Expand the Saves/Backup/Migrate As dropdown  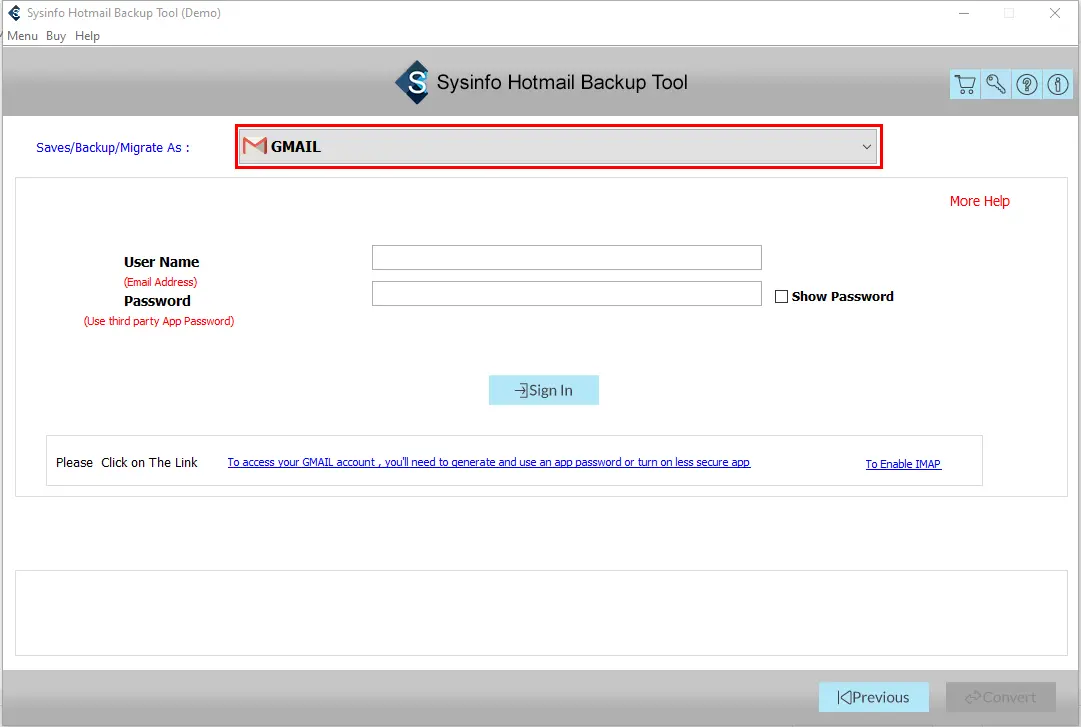[558, 146]
